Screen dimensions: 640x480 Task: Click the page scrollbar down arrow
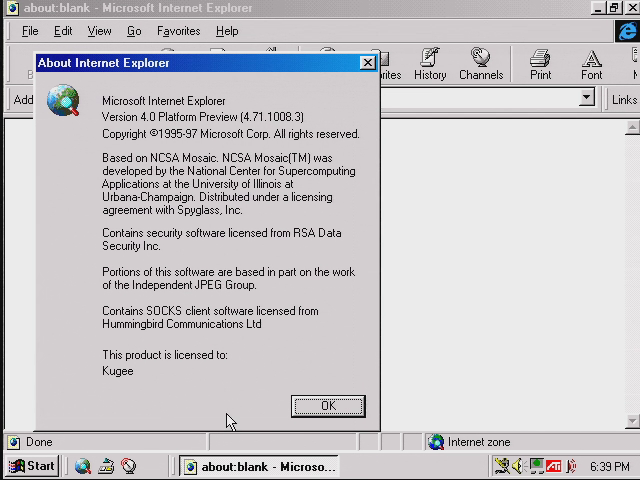632,421
